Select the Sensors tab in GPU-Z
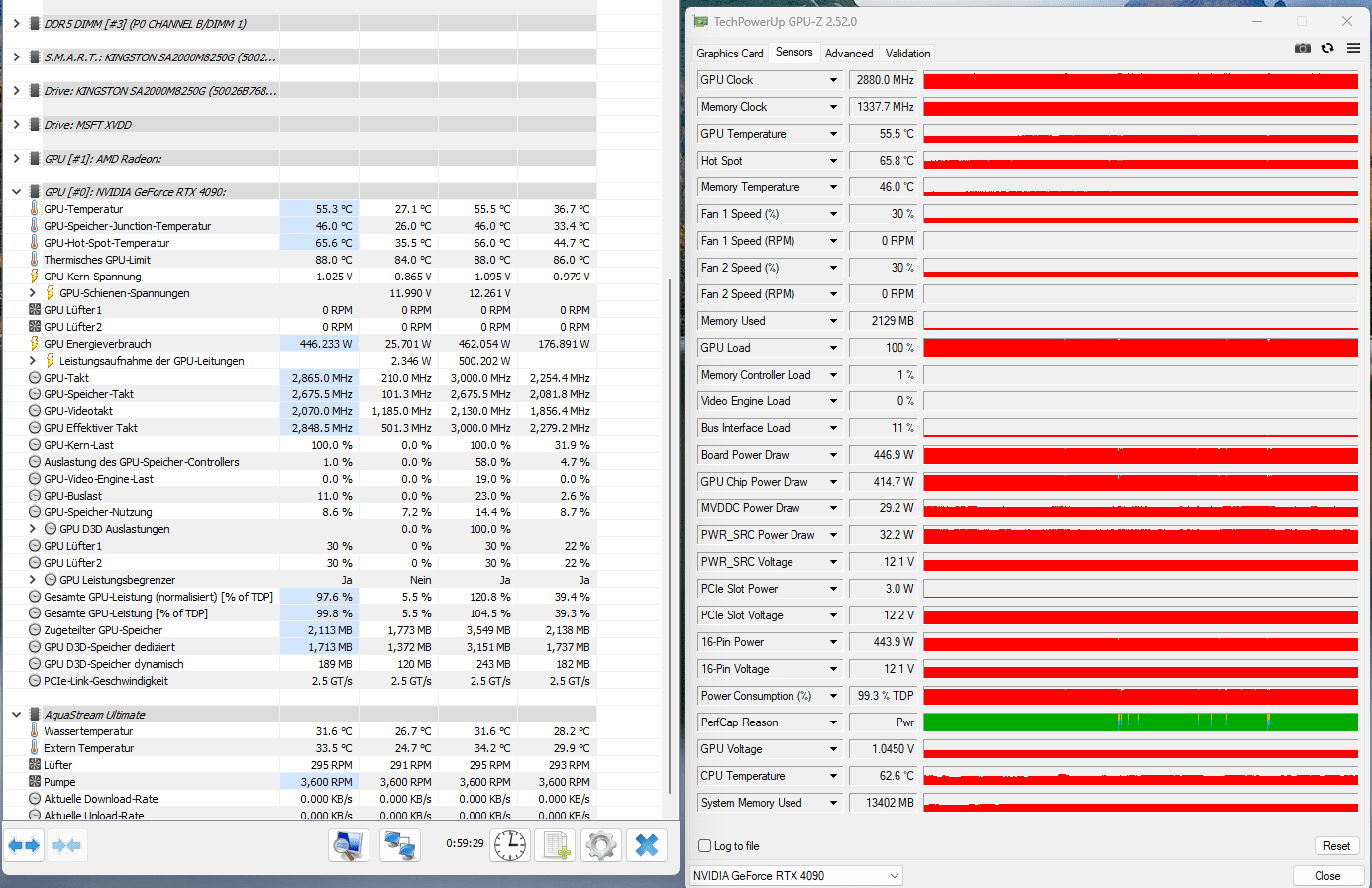The width and height of the screenshot is (1372, 888). pos(793,52)
